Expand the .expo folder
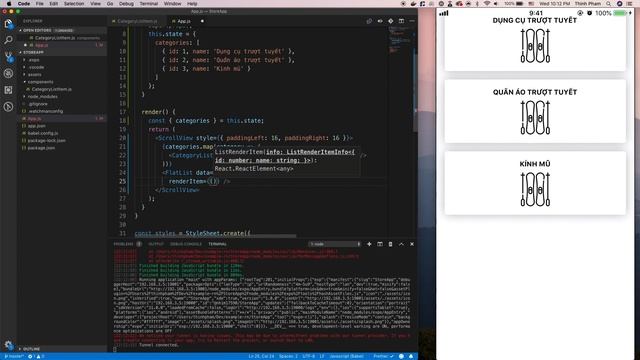 [x=34, y=60]
